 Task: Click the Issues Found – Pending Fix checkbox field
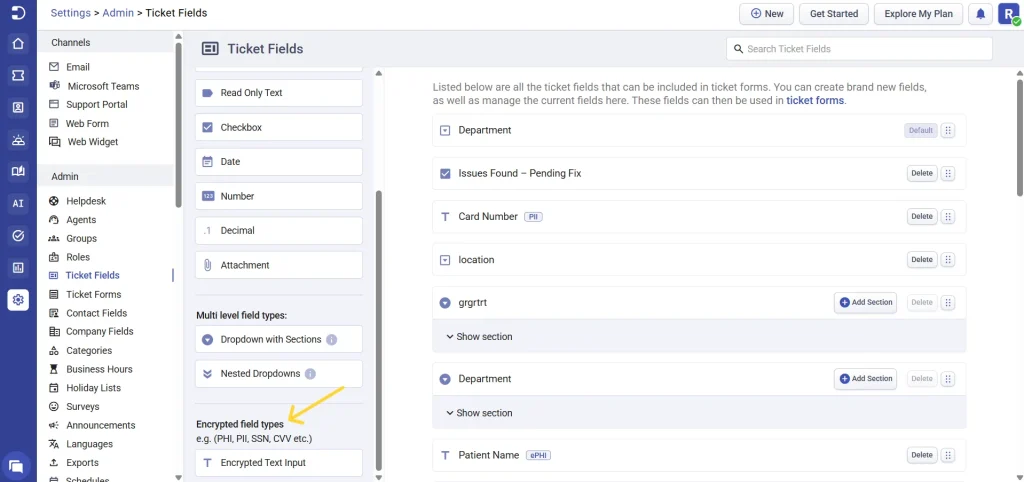tap(519, 173)
